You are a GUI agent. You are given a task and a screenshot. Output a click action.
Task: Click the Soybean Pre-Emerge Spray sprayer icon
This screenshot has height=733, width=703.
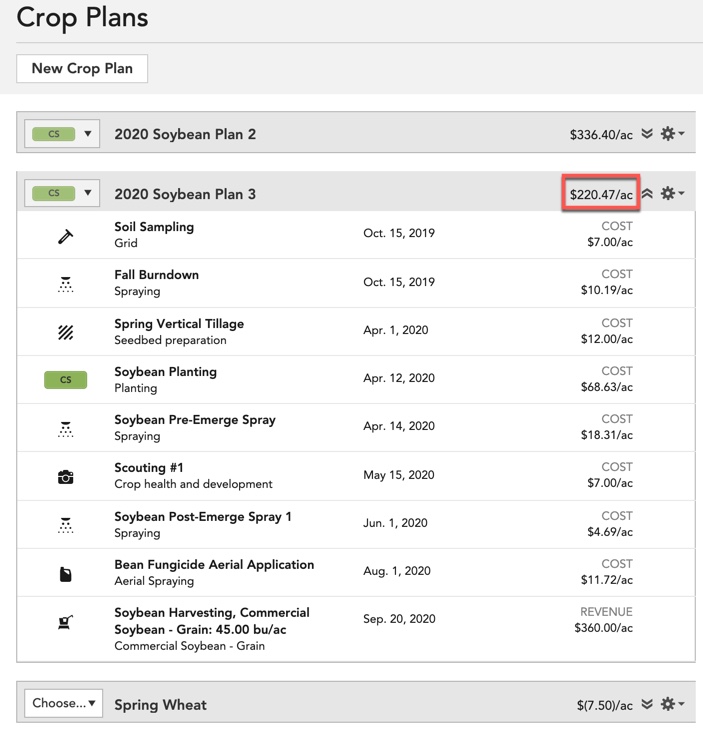(x=65, y=429)
